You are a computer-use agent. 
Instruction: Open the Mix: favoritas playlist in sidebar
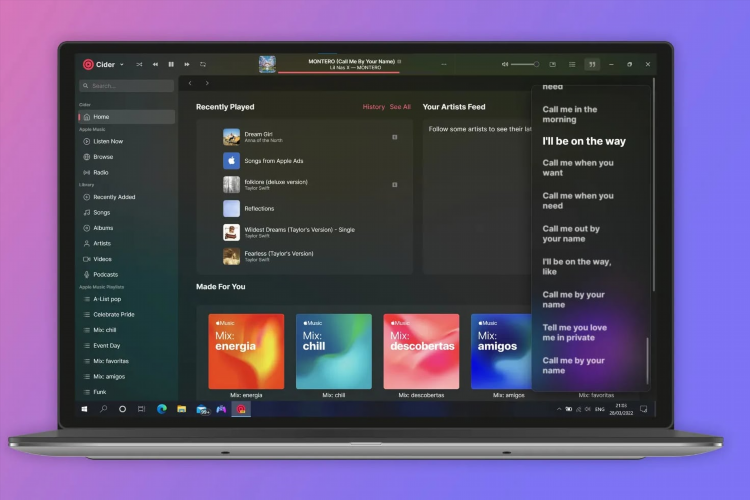click(126, 361)
